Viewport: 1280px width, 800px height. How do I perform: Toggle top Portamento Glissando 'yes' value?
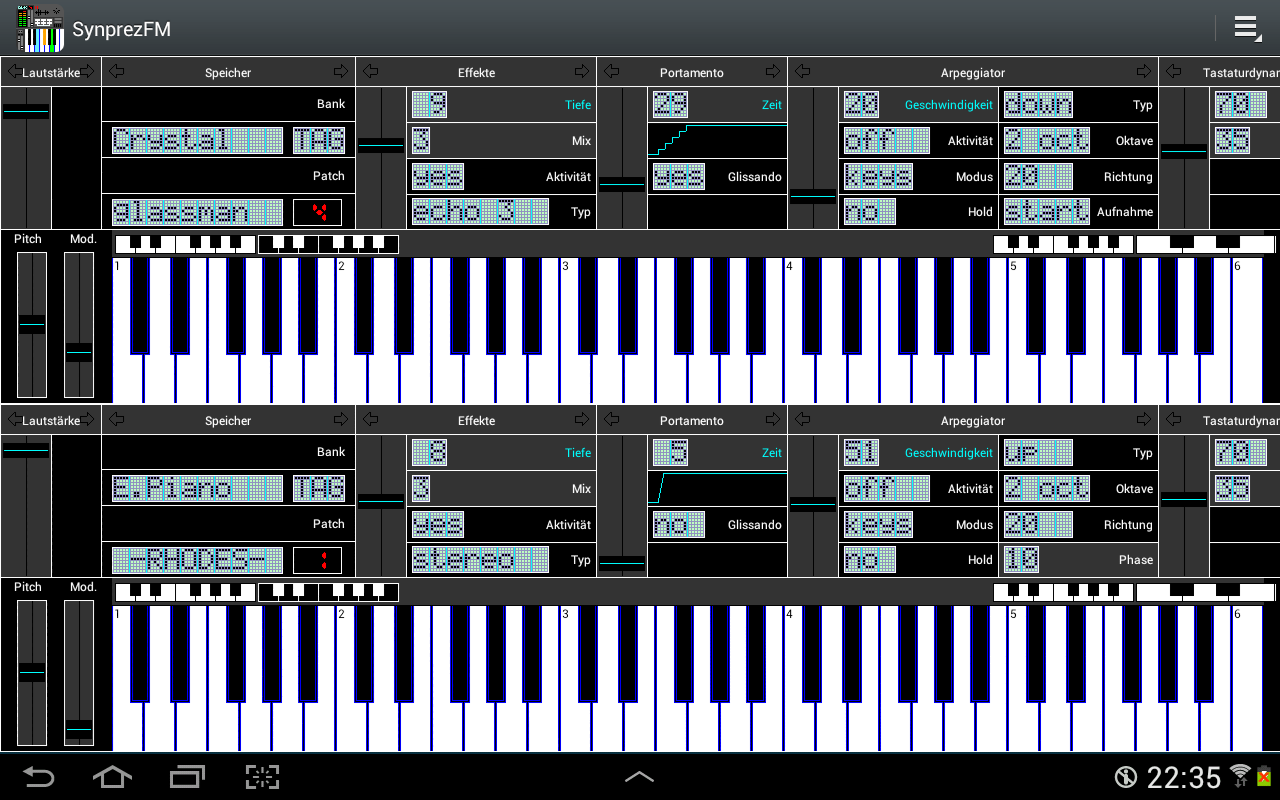[x=678, y=177]
